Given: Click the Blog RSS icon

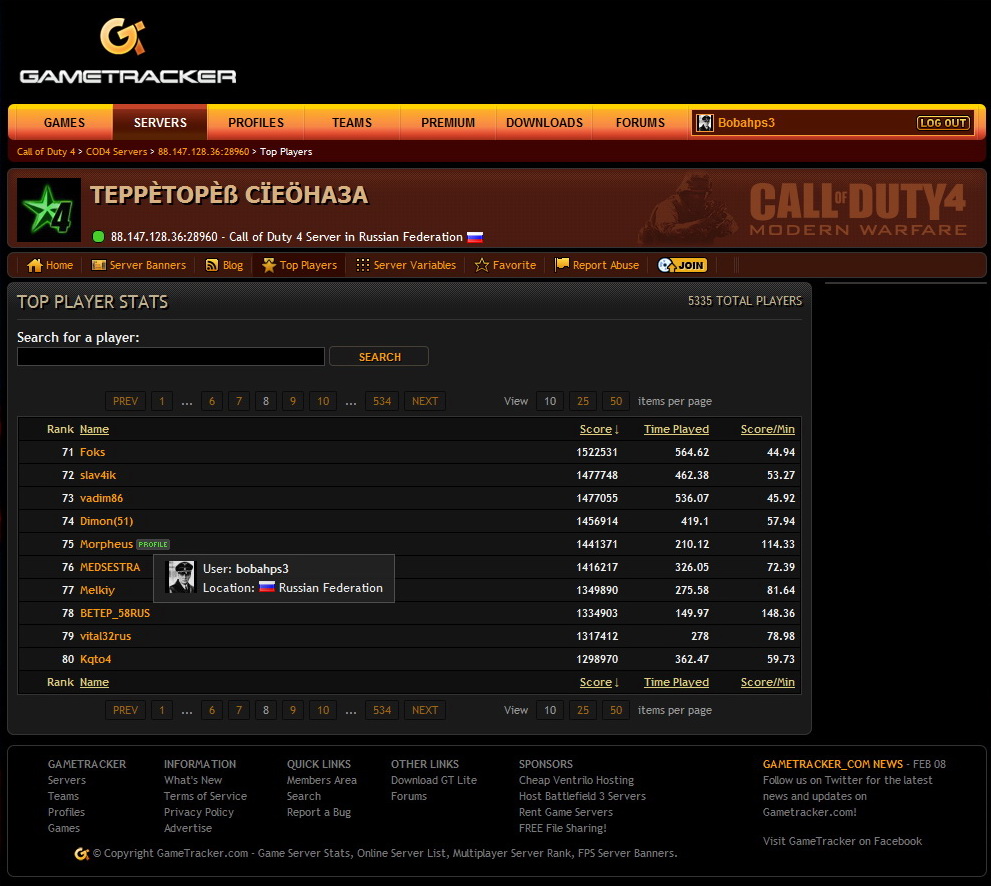Looking at the screenshot, I should coord(212,265).
